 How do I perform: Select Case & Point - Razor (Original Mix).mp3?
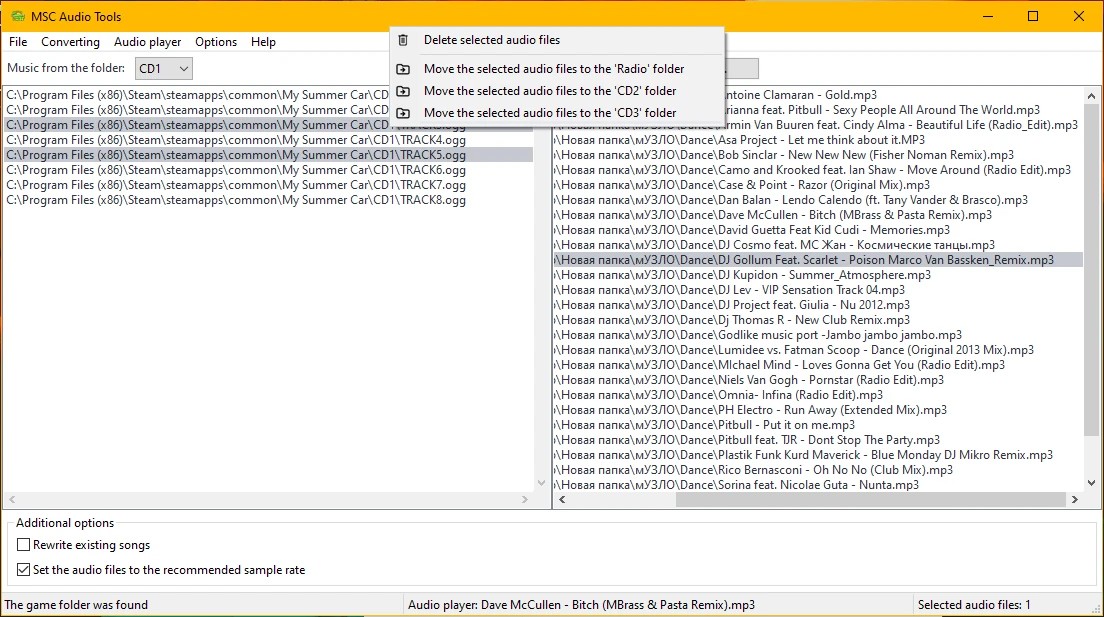(x=818, y=185)
